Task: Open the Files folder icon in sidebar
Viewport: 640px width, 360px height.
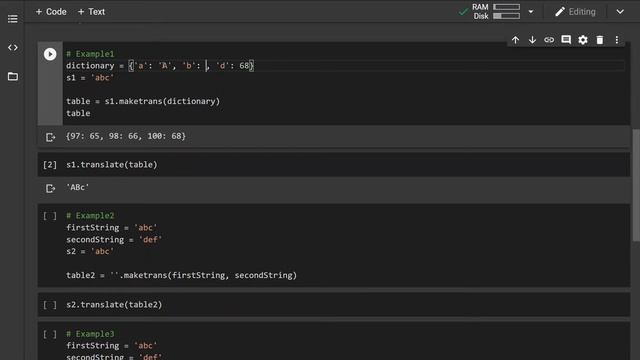Action: click(13, 76)
